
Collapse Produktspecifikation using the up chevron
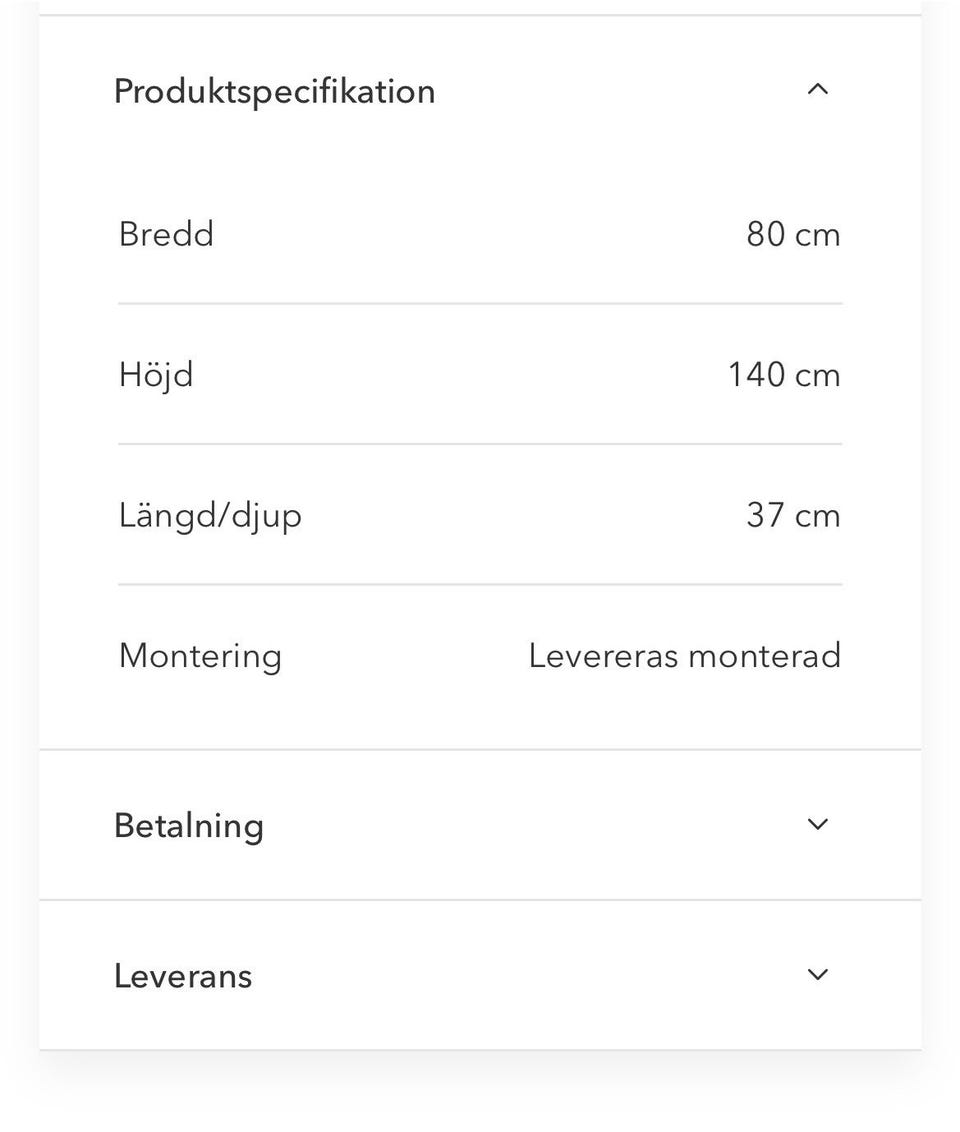coord(817,90)
